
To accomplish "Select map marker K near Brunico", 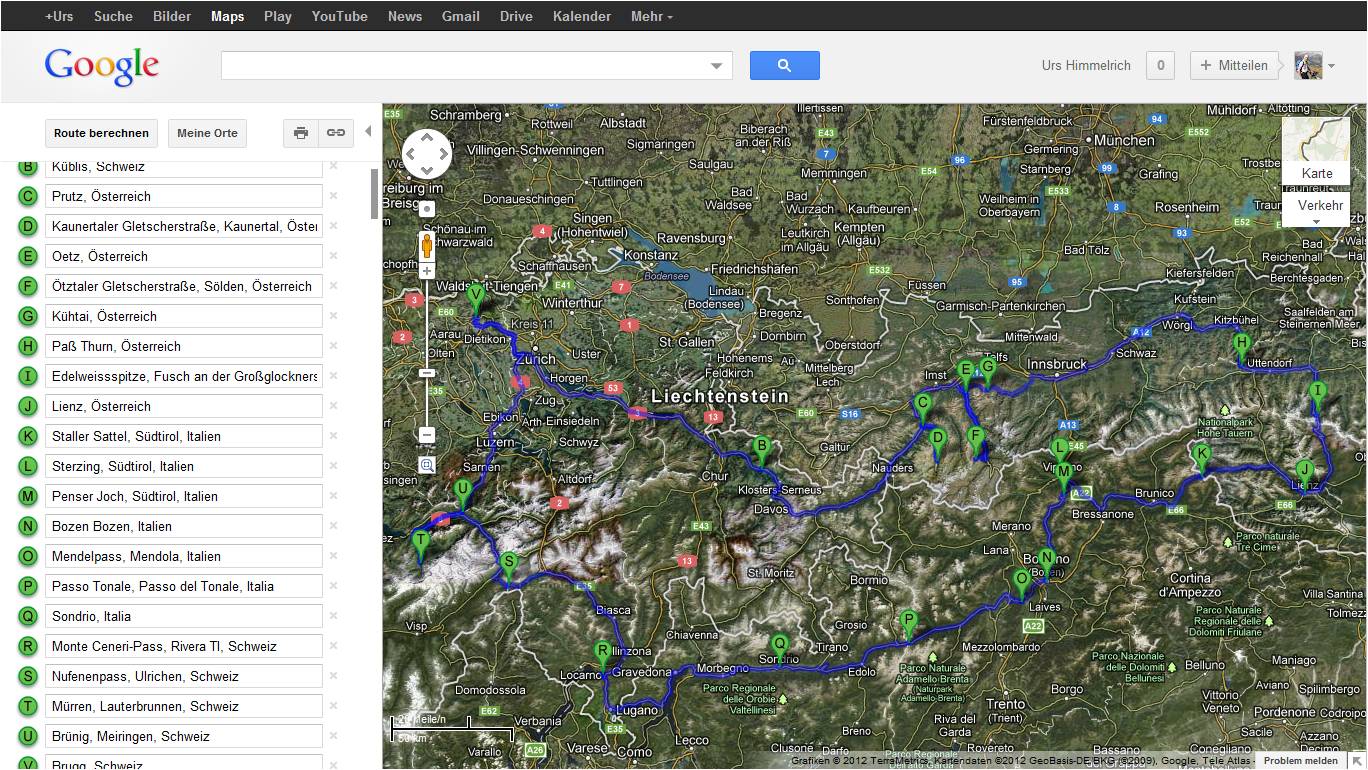I will pyautogui.click(x=1202, y=458).
